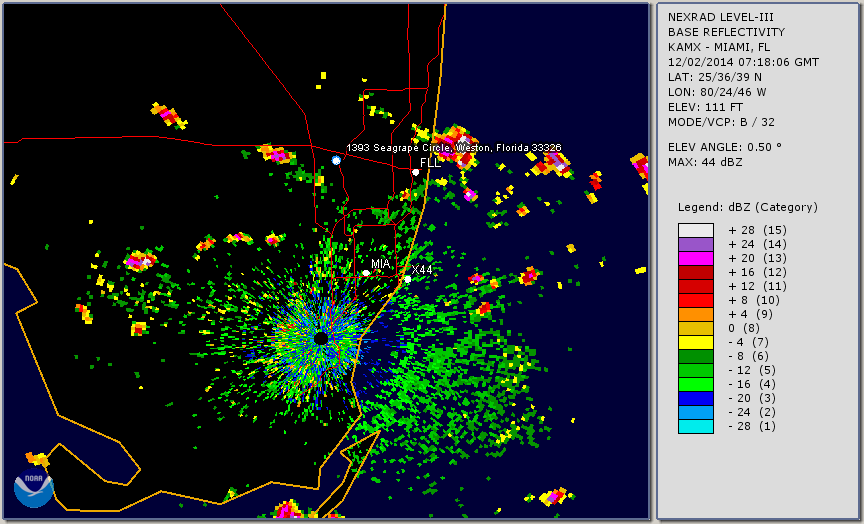864x524 pixels.
Task: Click the + 8 (10) legend label
Action: (754, 300)
